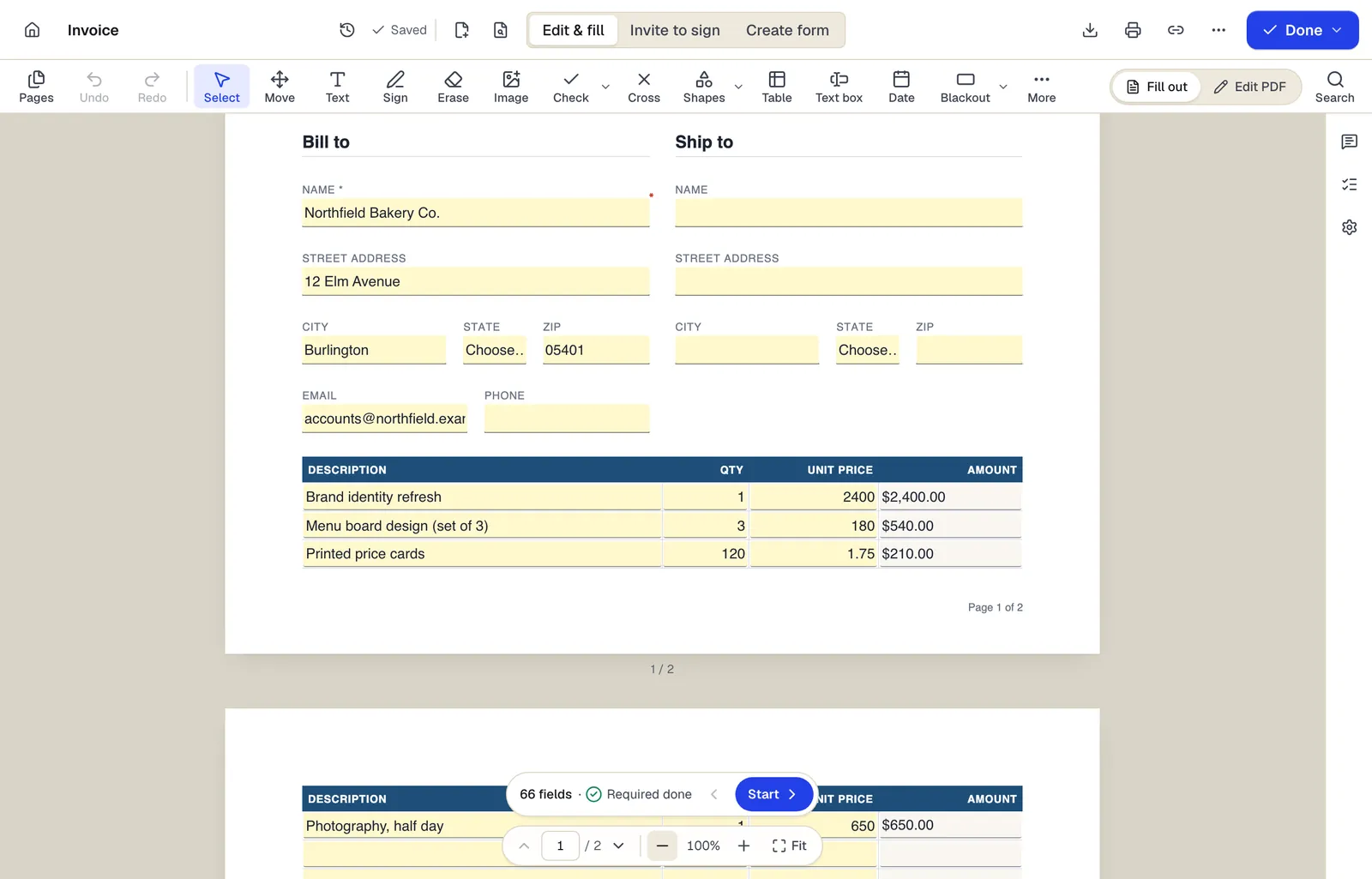Open the page number dropdown chevron
The height and width of the screenshot is (879, 1372).
click(618, 846)
